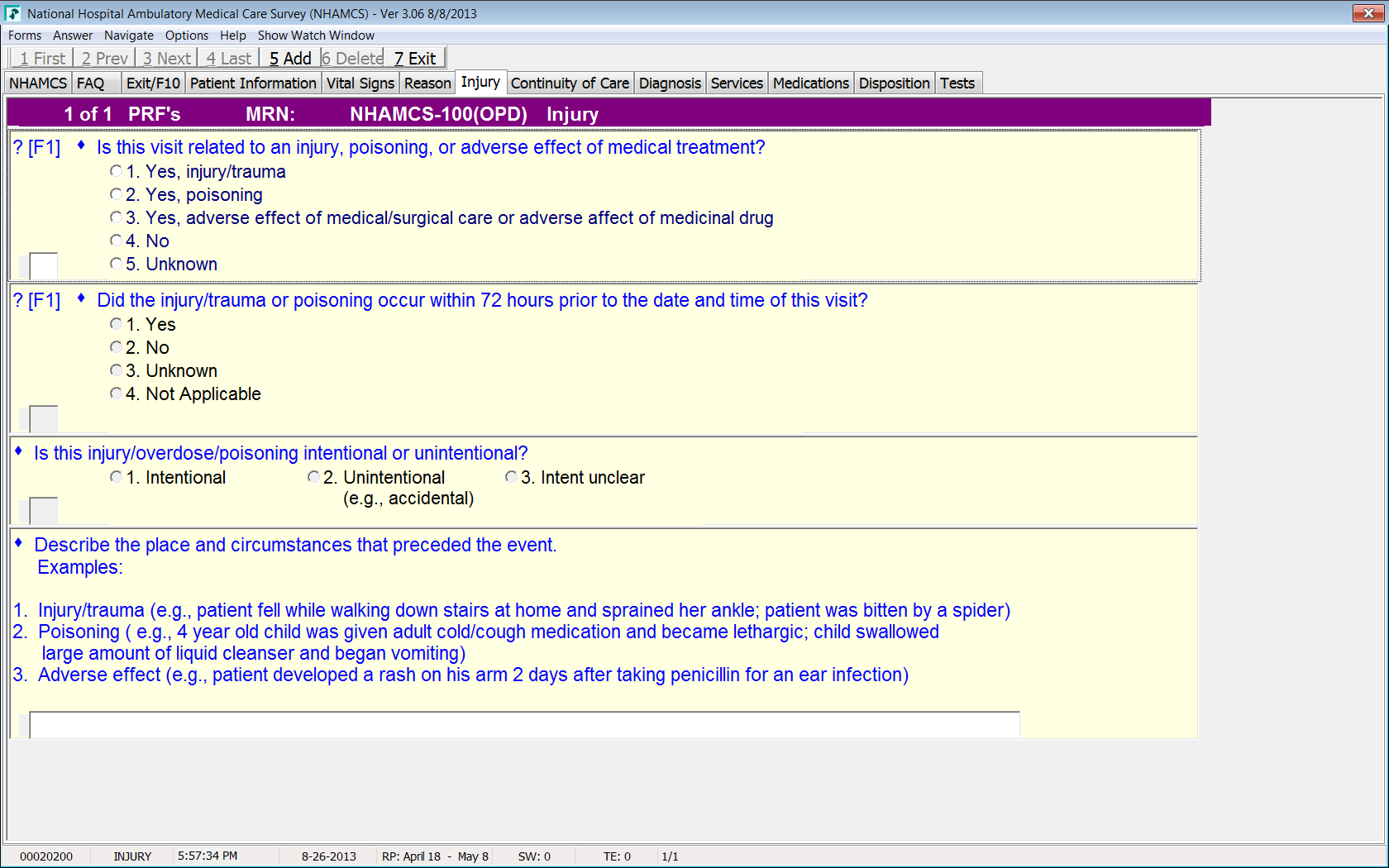The image size is (1389, 868).
Task: Go to the First record
Action: point(42,58)
